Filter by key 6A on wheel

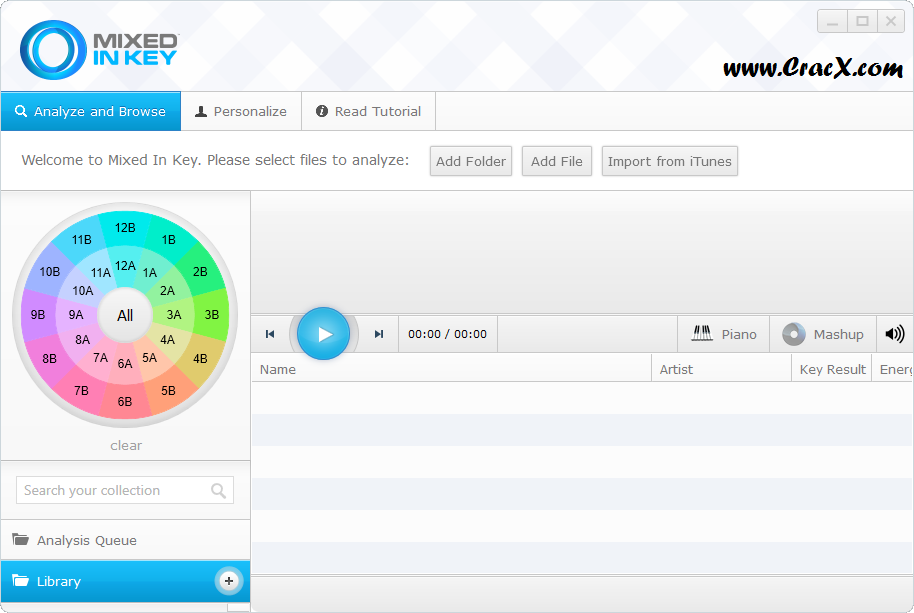coord(125,364)
